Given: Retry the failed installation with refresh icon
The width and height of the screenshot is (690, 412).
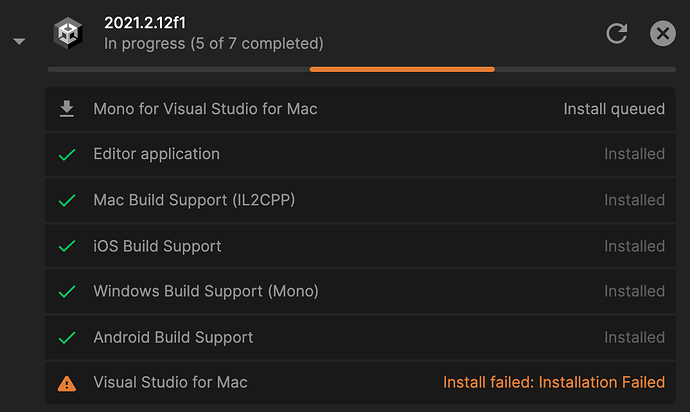Looking at the screenshot, I should click(617, 33).
